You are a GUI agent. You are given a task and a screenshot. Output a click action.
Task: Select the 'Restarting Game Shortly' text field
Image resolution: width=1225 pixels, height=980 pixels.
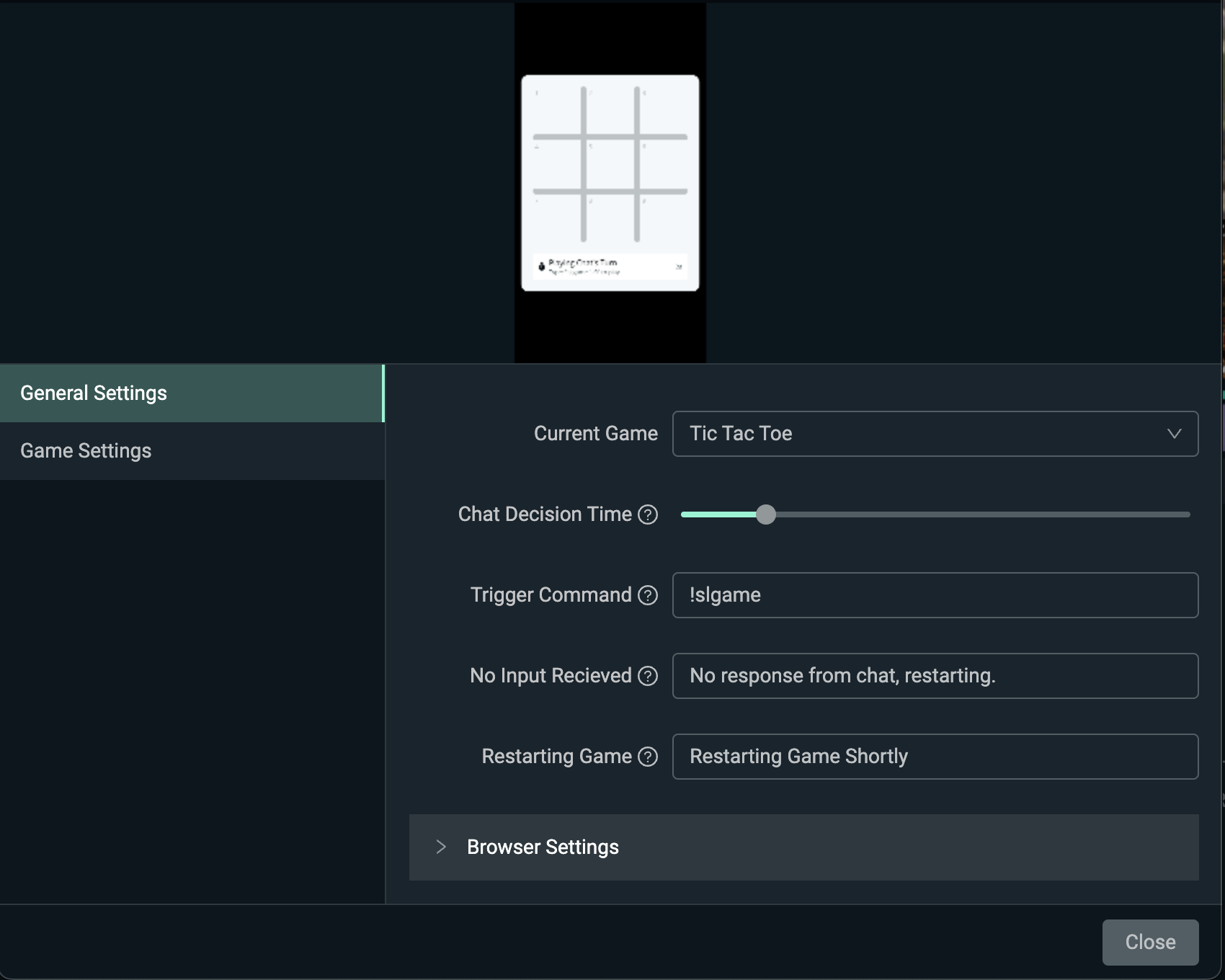click(935, 757)
